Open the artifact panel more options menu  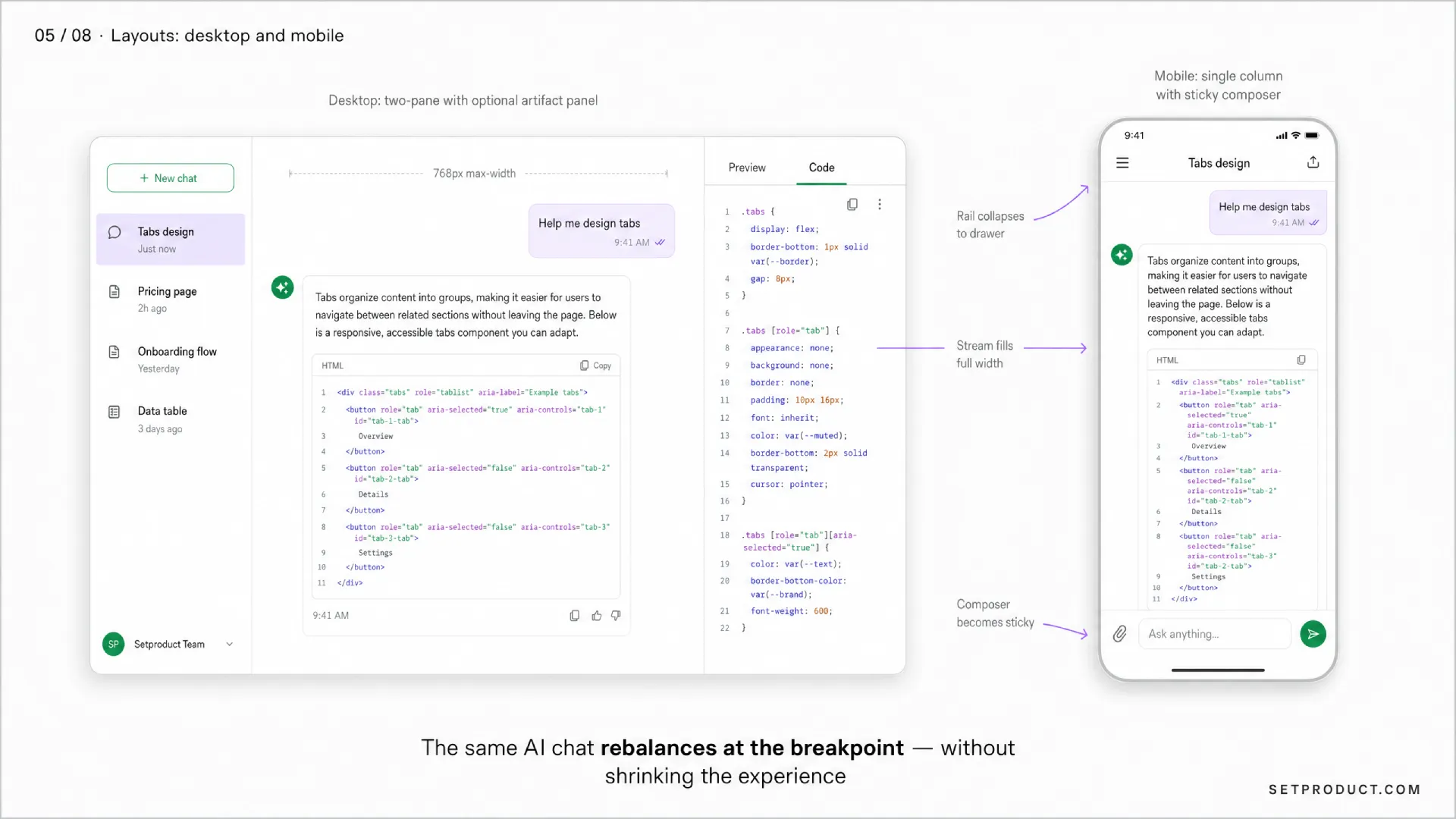pyautogui.click(x=880, y=205)
